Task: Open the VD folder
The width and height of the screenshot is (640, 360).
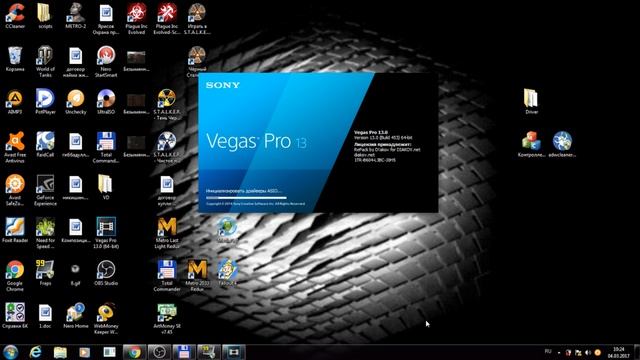Action: pos(106,187)
